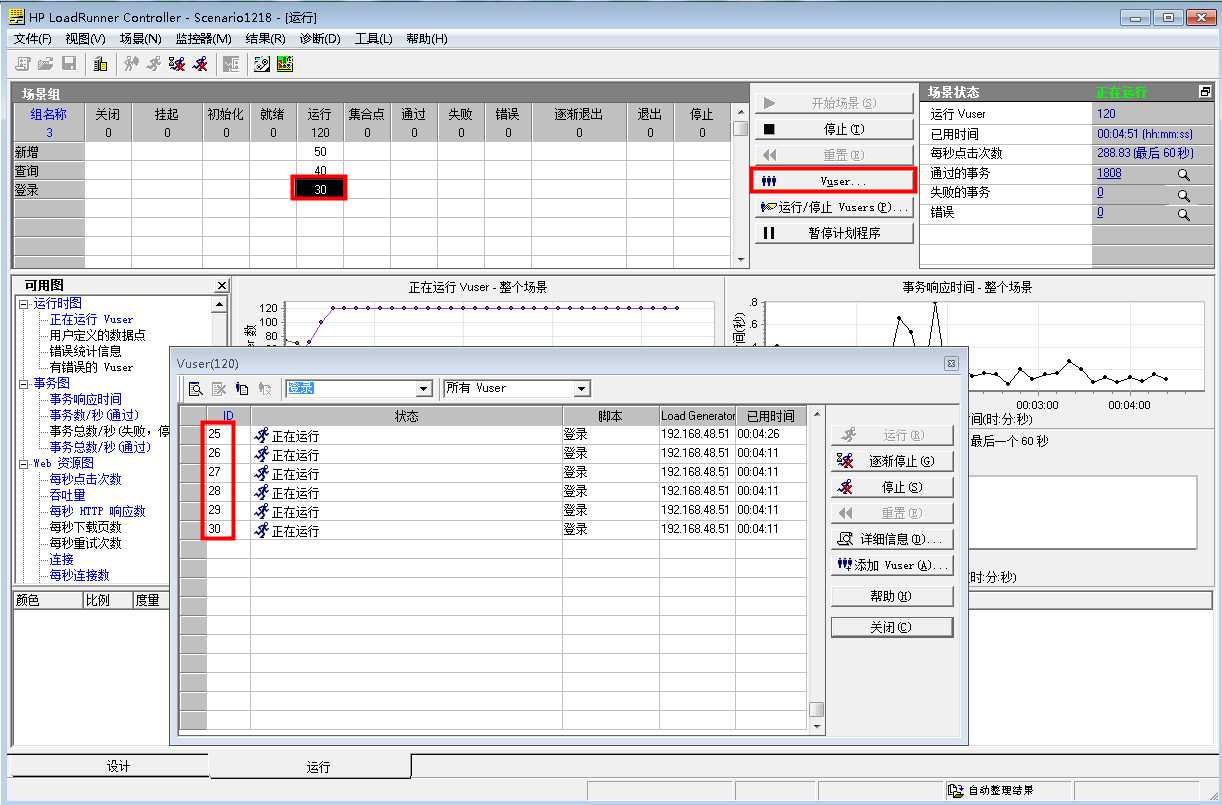The width and height of the screenshot is (1222, 805).
Task: Click the grayed graph configuration toolbar icon
Action: pyautogui.click(x=231, y=64)
